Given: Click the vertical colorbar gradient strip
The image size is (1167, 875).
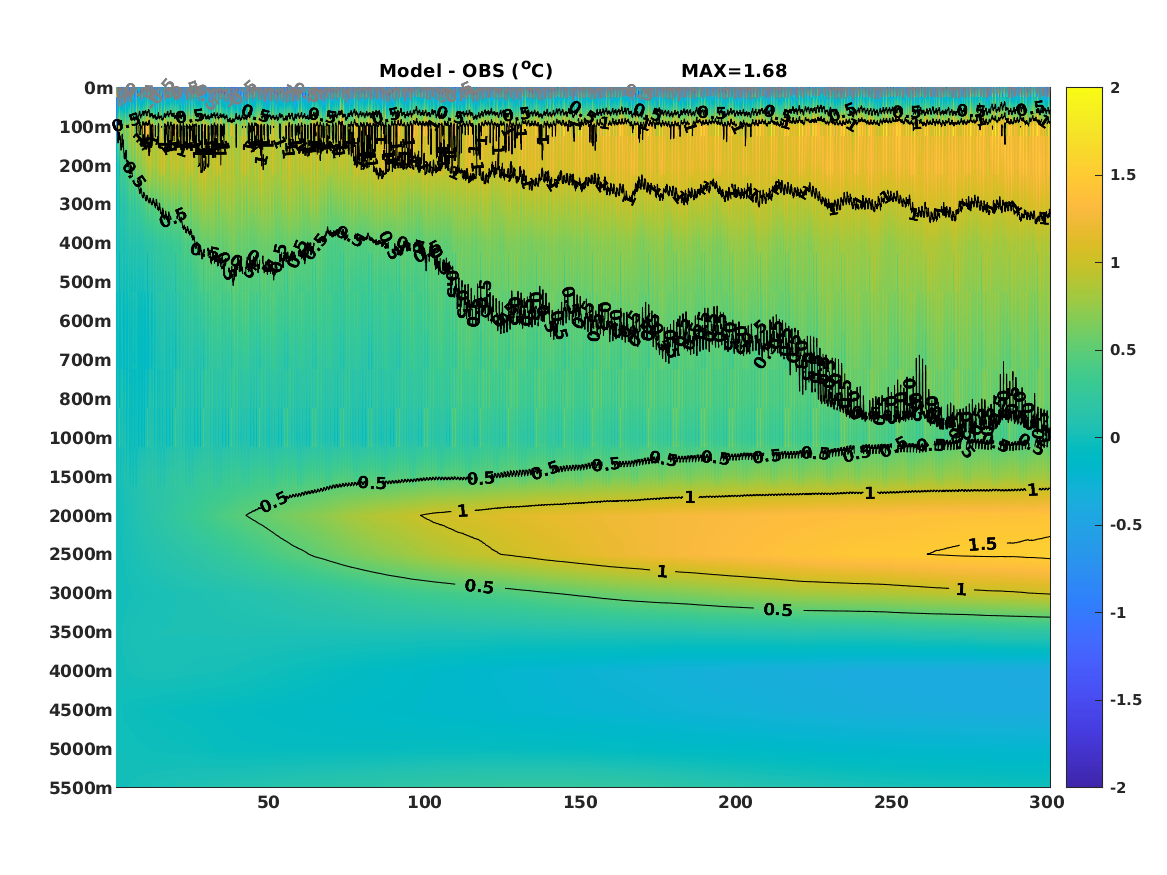Looking at the screenshot, I should [x=1084, y=438].
